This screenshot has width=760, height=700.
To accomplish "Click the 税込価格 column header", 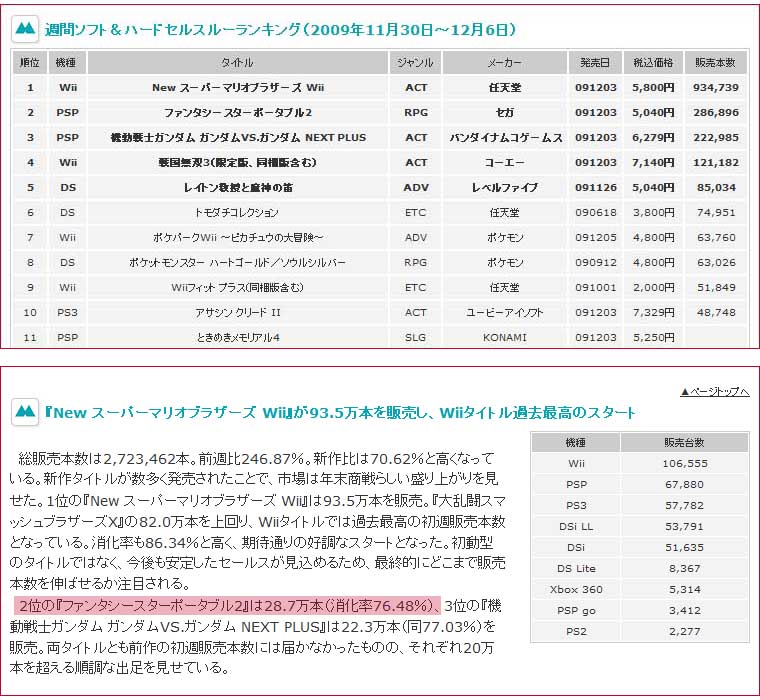I will pyautogui.click(x=653, y=62).
